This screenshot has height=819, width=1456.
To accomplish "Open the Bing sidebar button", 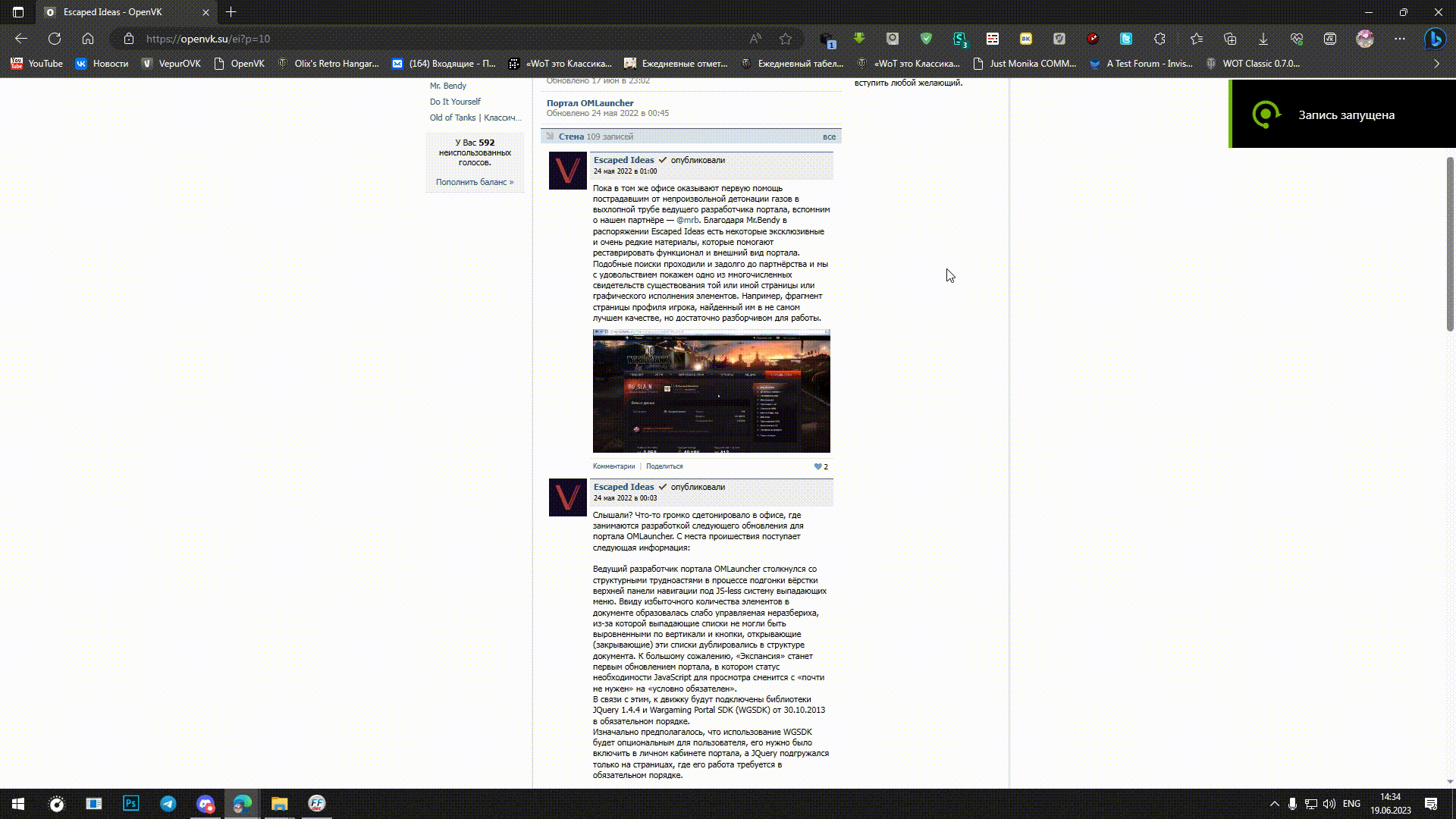I will [1434, 39].
